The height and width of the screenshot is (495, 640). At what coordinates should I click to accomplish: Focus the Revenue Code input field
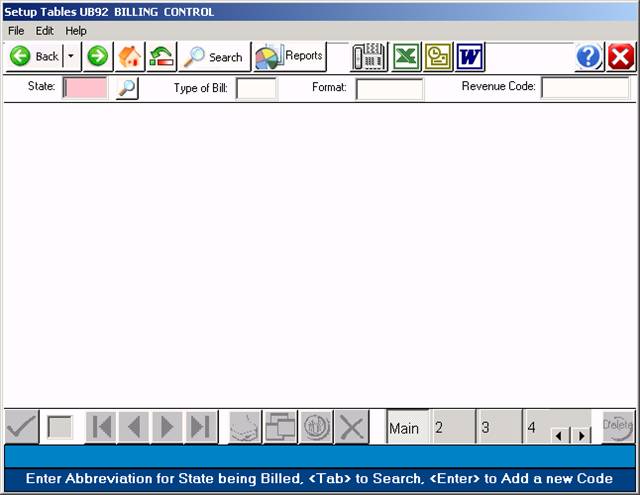click(585, 88)
